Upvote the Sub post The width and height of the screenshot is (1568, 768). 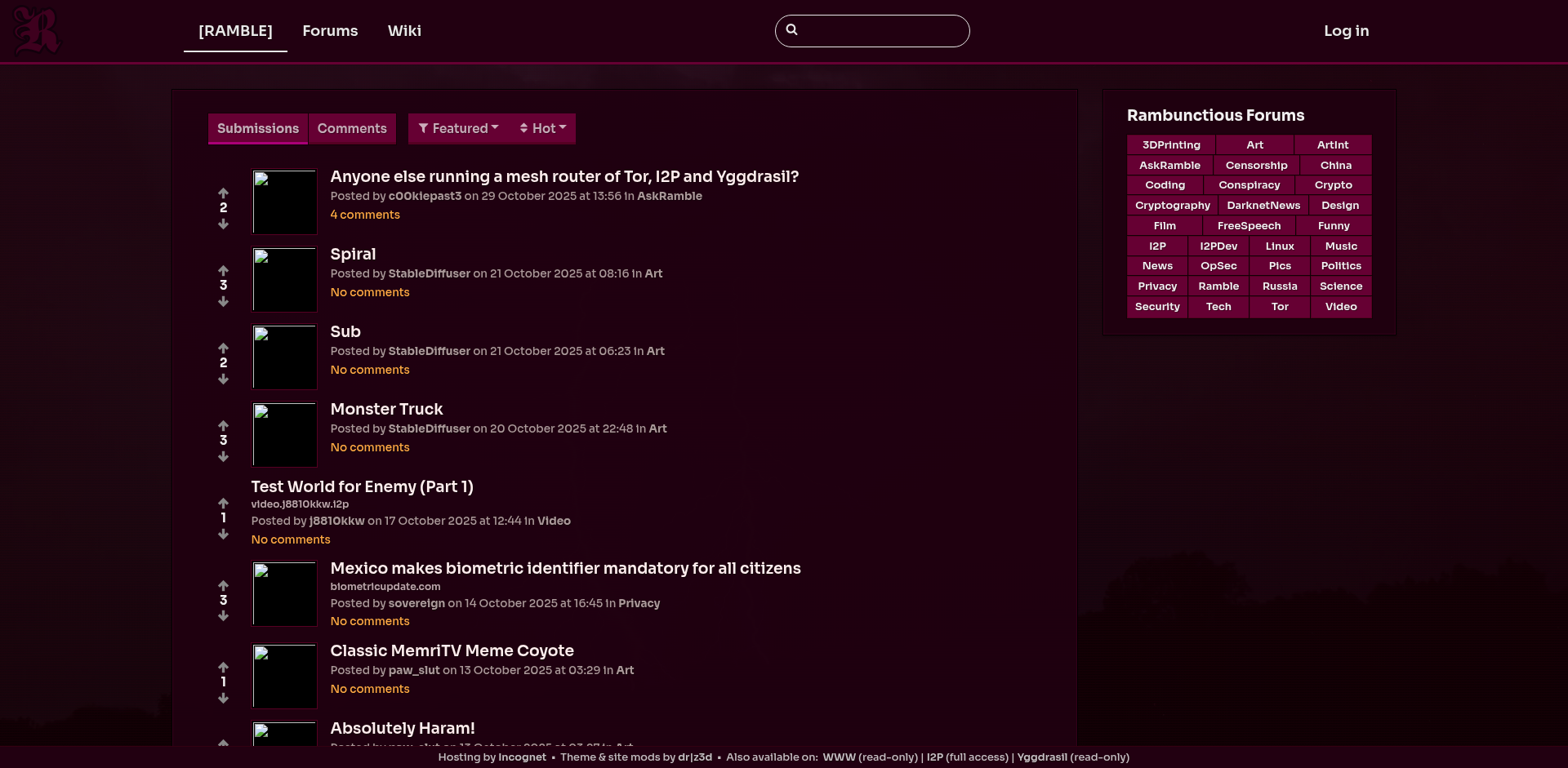coord(223,348)
